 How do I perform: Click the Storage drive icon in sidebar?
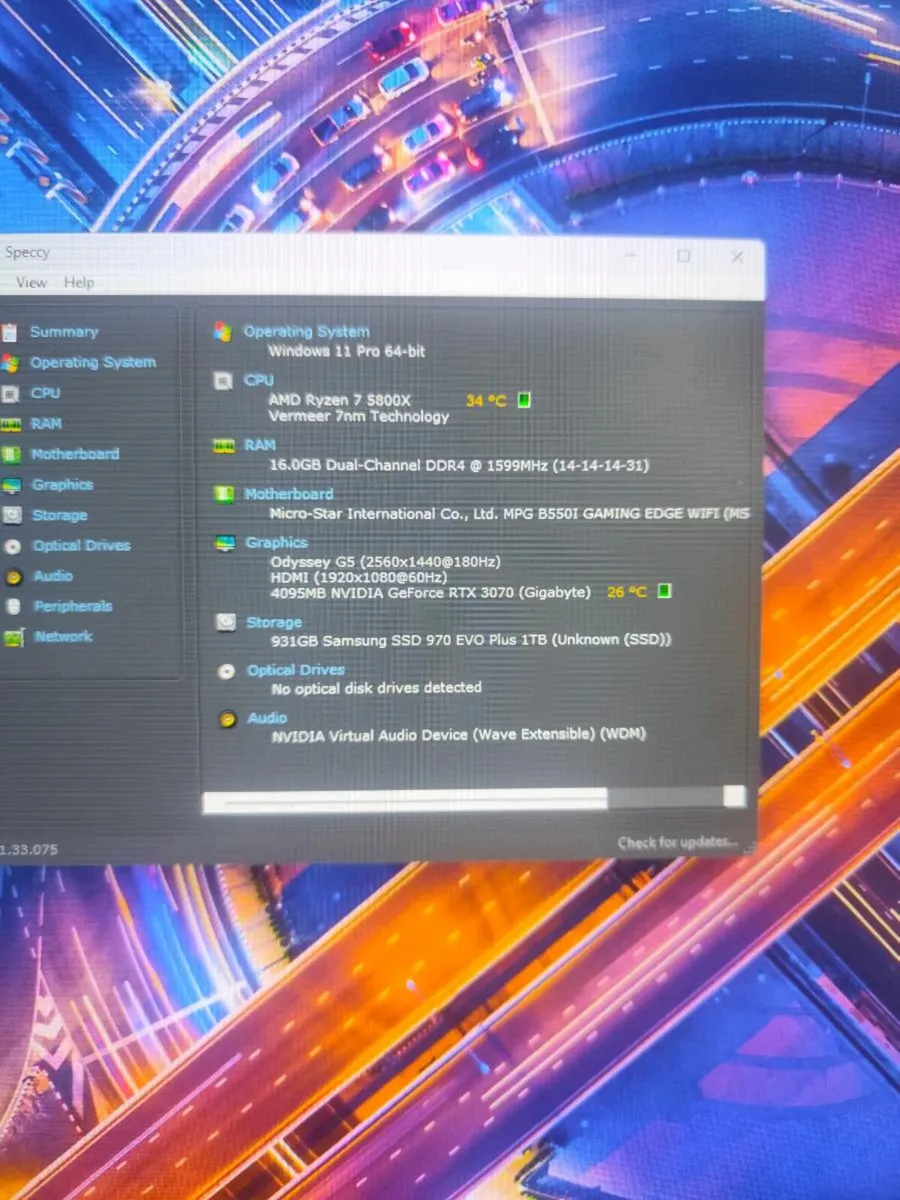(x=12, y=516)
